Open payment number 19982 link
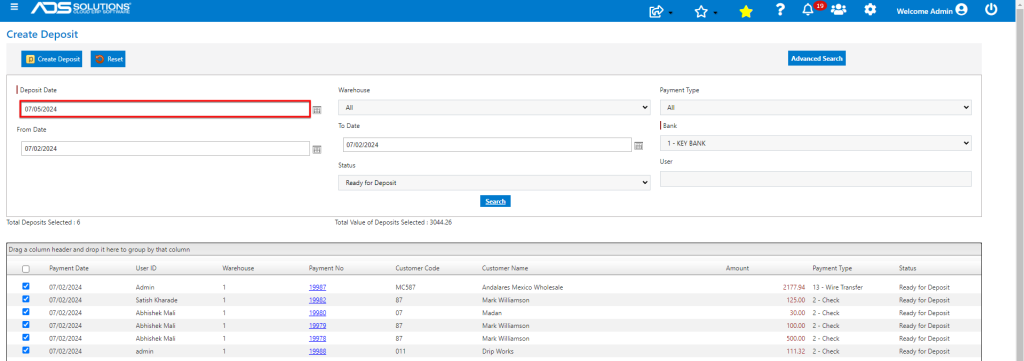The image size is (1024, 361). (317, 300)
